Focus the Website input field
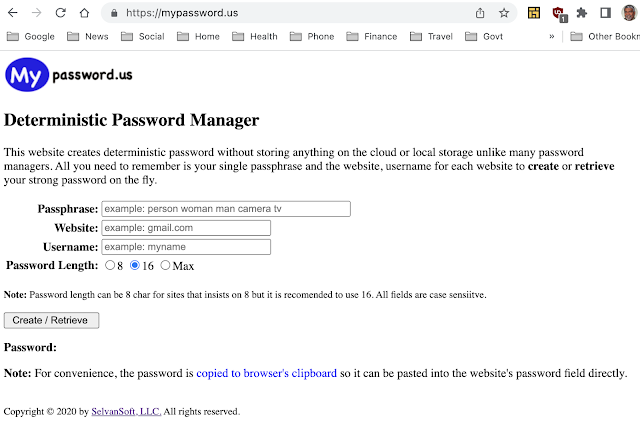Image resolution: width=640 pixels, height=427 pixels. tap(186, 228)
